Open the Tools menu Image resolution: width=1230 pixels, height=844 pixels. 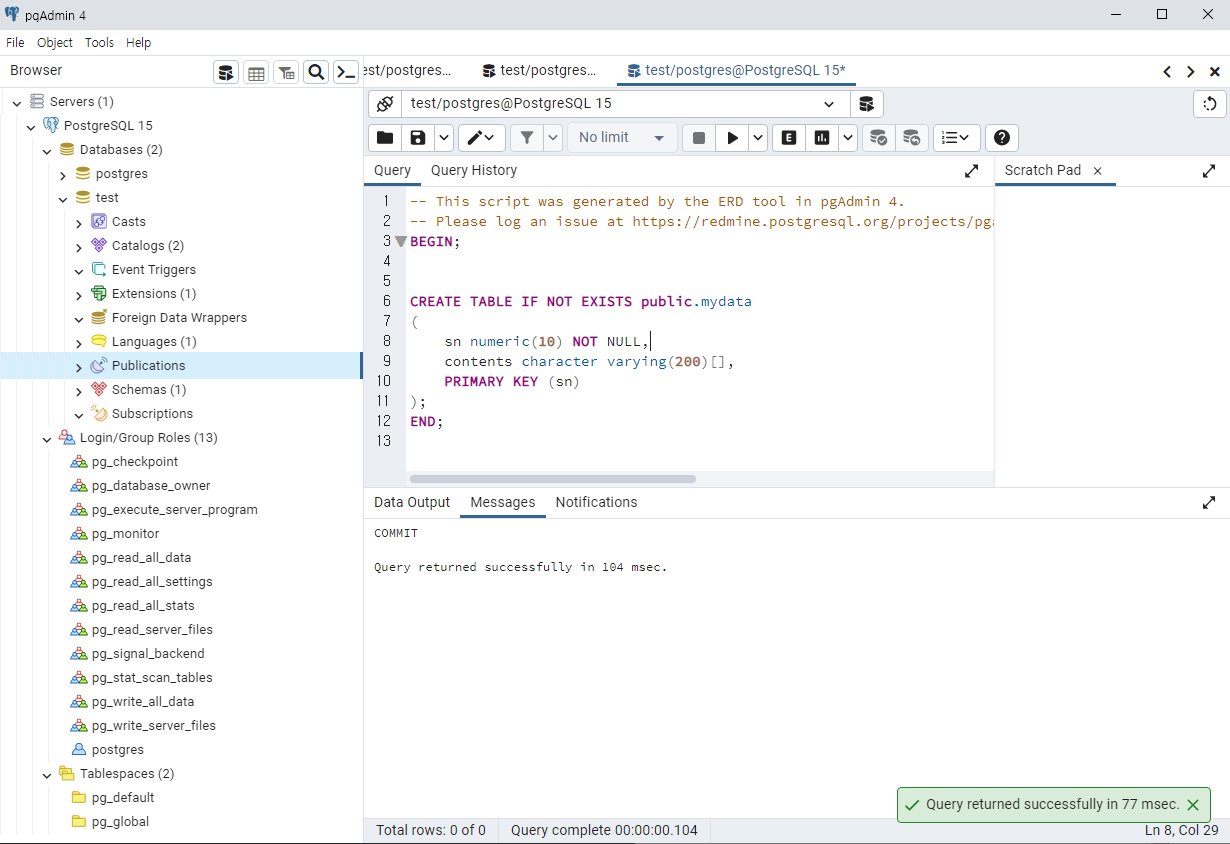pyautogui.click(x=99, y=43)
